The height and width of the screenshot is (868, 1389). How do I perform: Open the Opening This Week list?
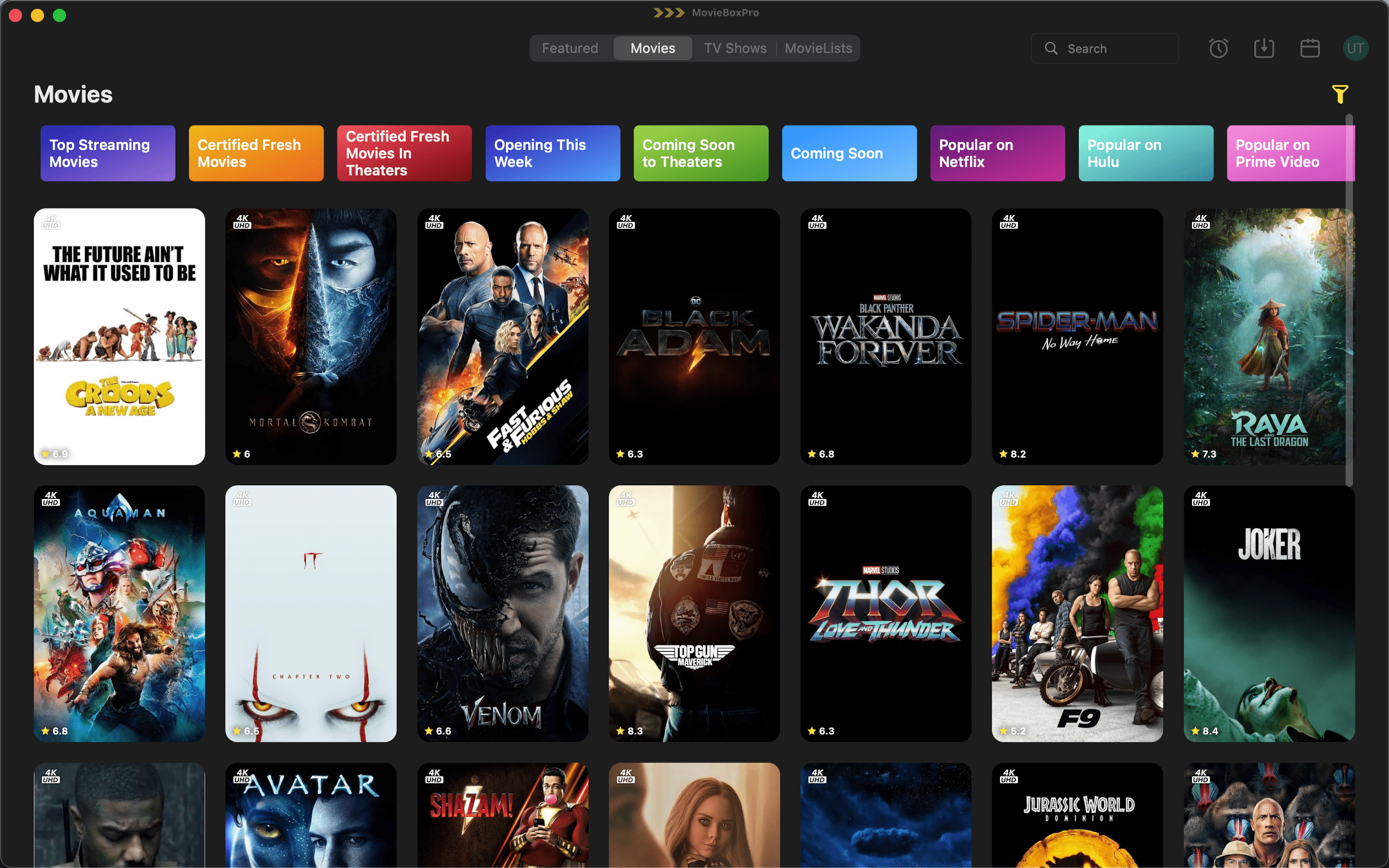pos(553,153)
